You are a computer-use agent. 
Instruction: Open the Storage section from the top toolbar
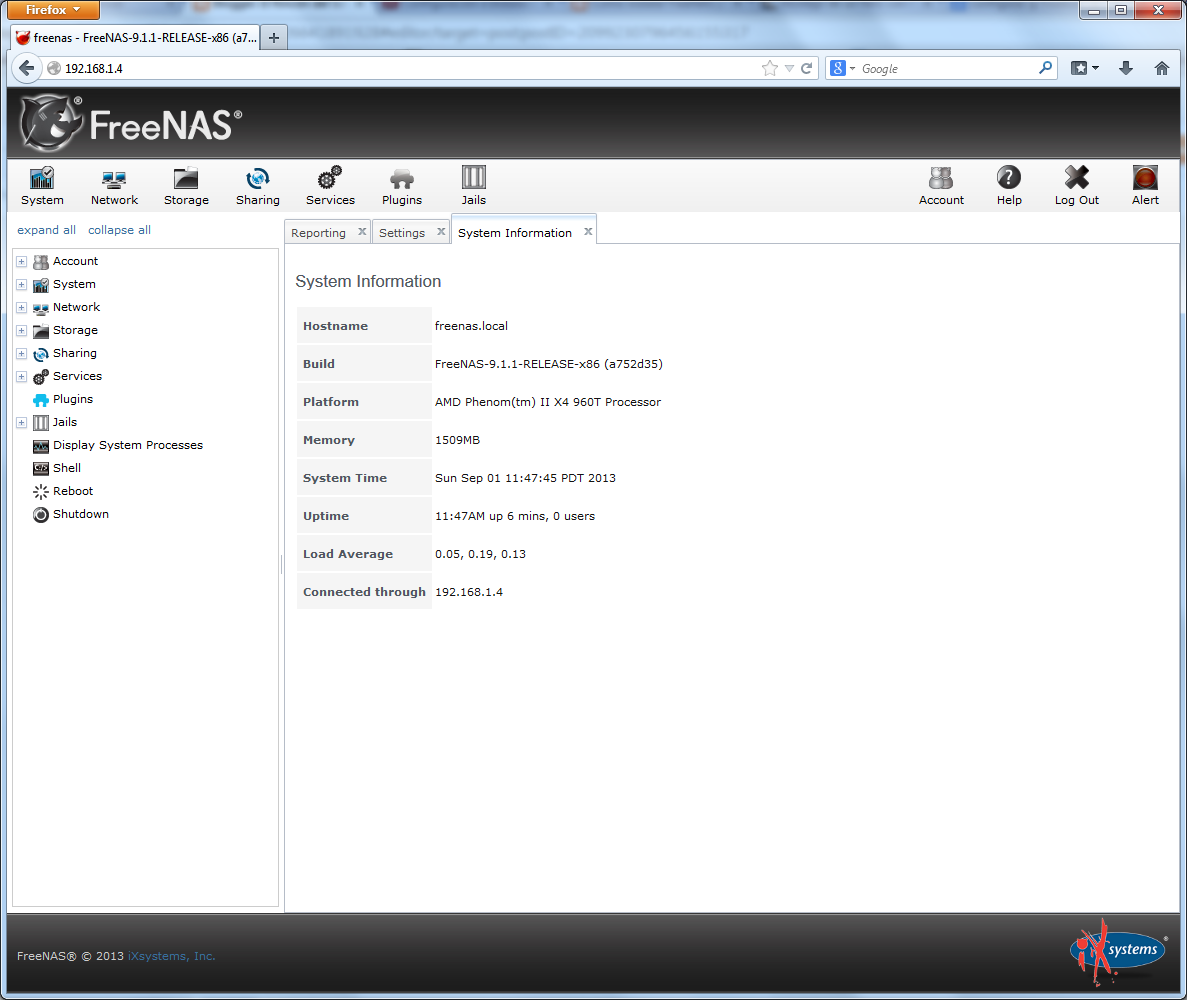186,185
